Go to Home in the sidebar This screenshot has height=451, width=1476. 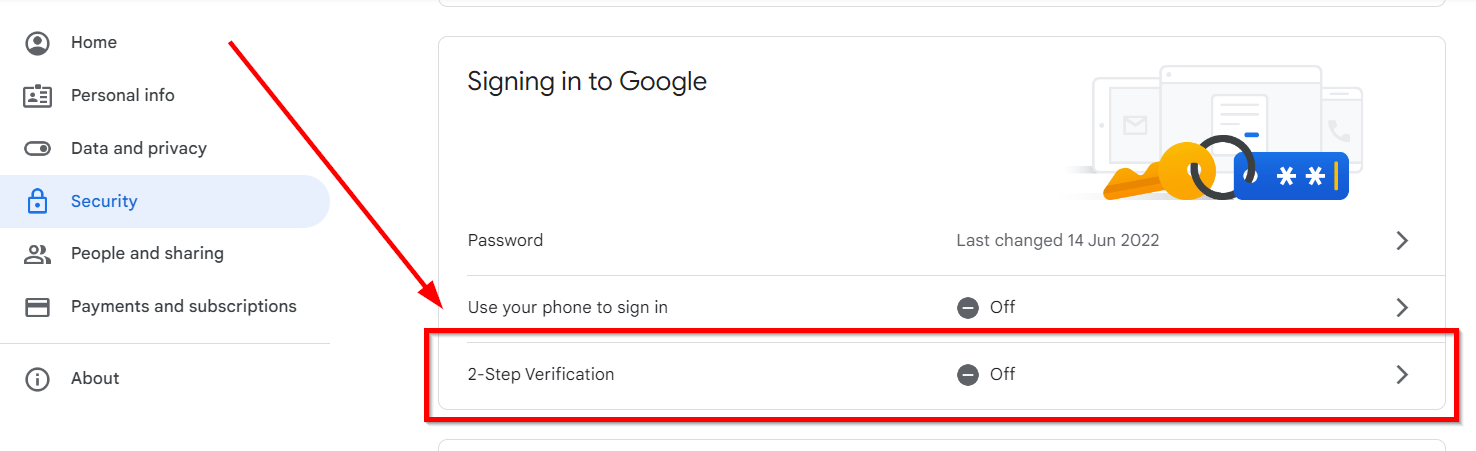click(x=94, y=43)
